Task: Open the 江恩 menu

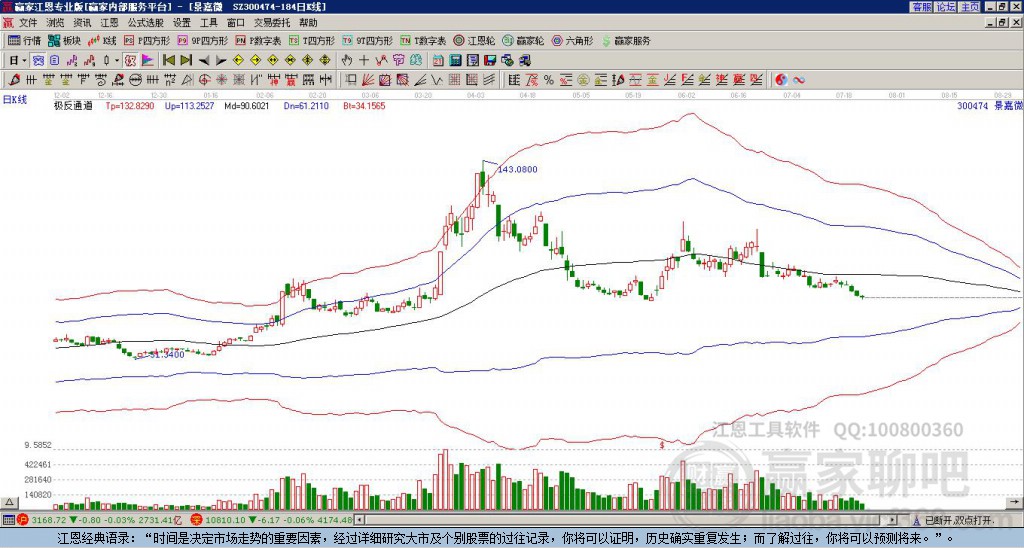Action: point(110,23)
